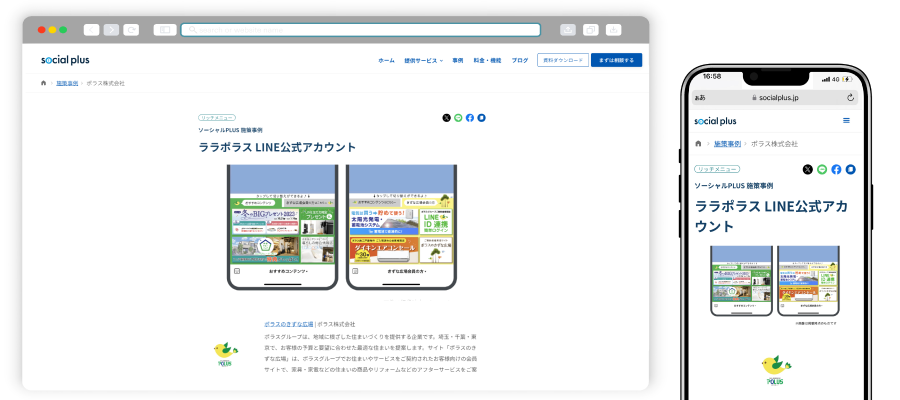Share to Facebook on desktop page
The image size is (900, 400).
(470, 118)
